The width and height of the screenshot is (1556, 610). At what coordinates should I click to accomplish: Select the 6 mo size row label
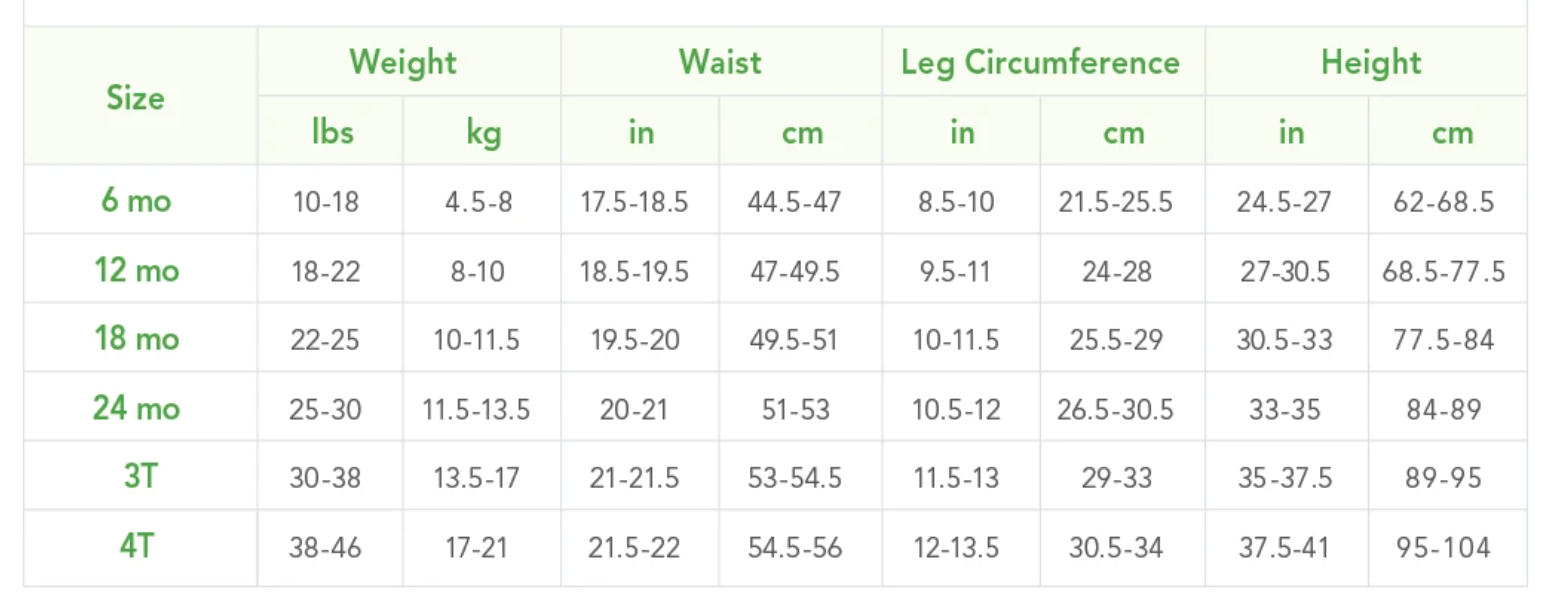pos(136,201)
